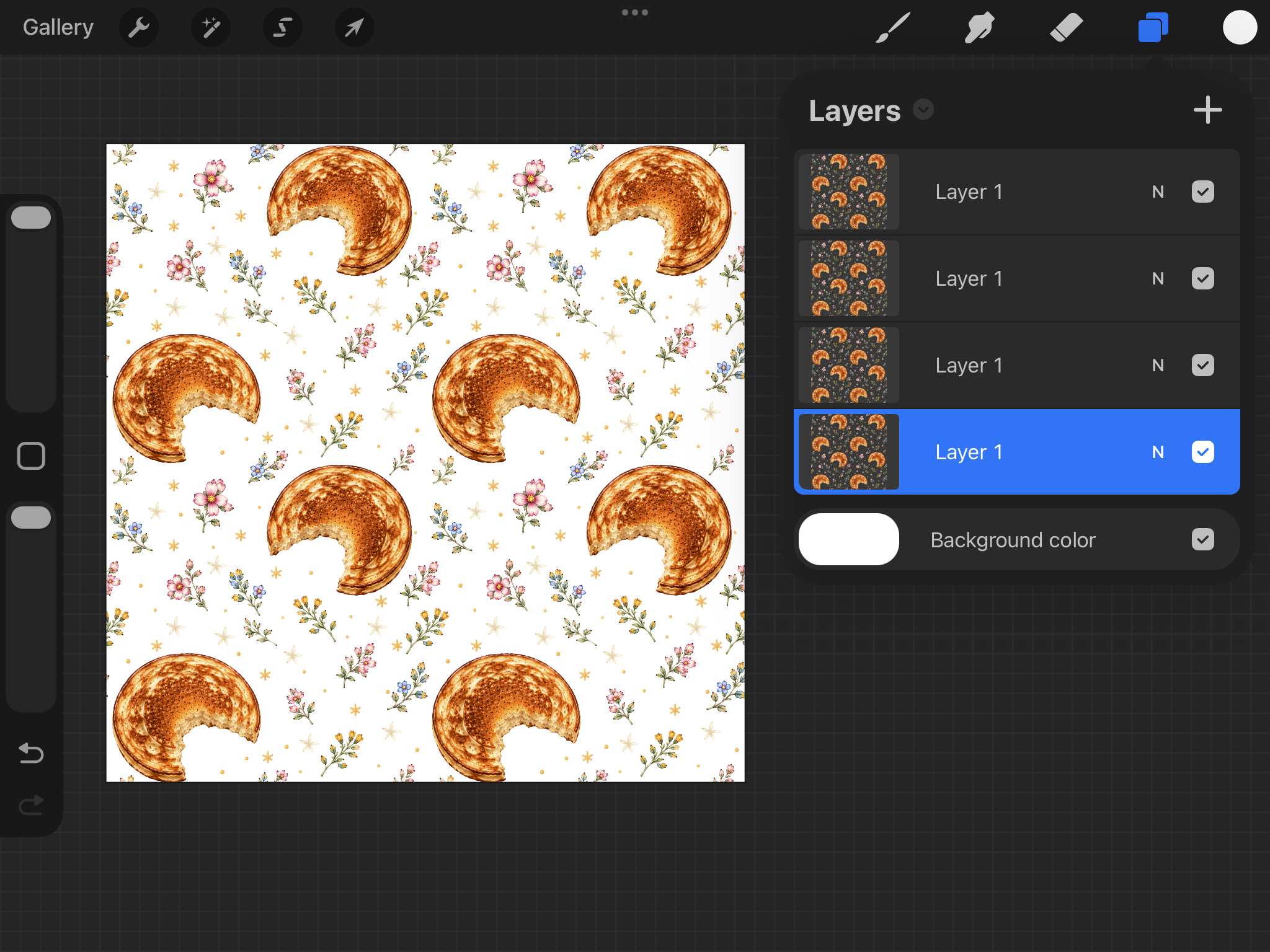Tap the second layer's thumbnail
Viewport: 1270px width, 952px height.
849,278
